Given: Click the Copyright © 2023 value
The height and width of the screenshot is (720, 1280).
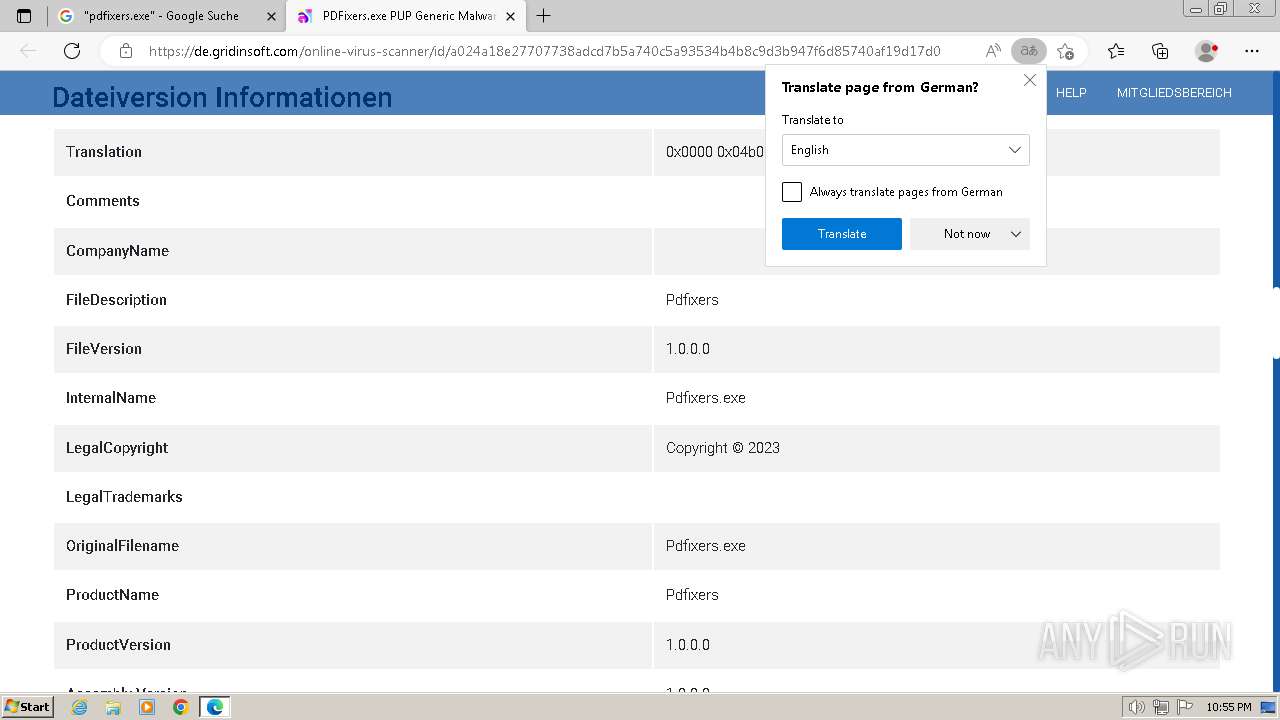Looking at the screenshot, I should (x=723, y=448).
